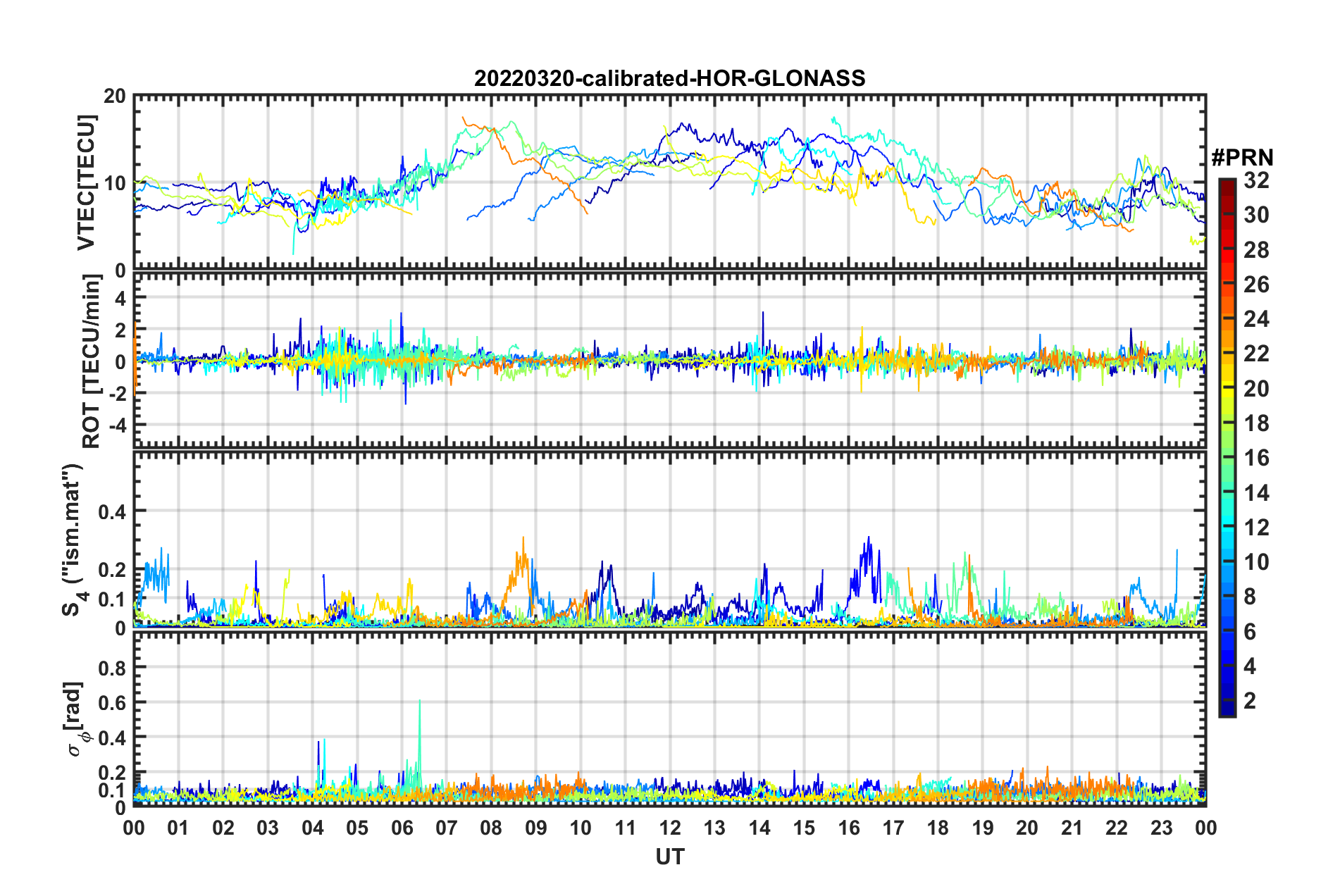Click ROT axis tick label 4
The width and height of the screenshot is (1340, 896).
(120, 299)
